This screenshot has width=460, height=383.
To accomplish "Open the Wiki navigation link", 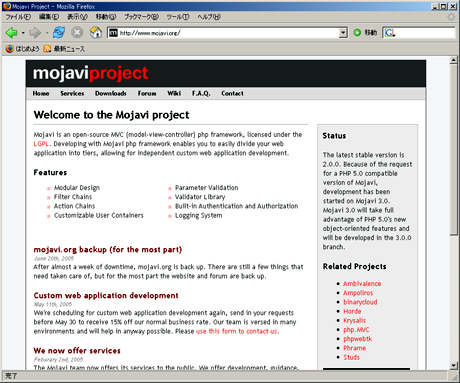I will [x=174, y=94].
